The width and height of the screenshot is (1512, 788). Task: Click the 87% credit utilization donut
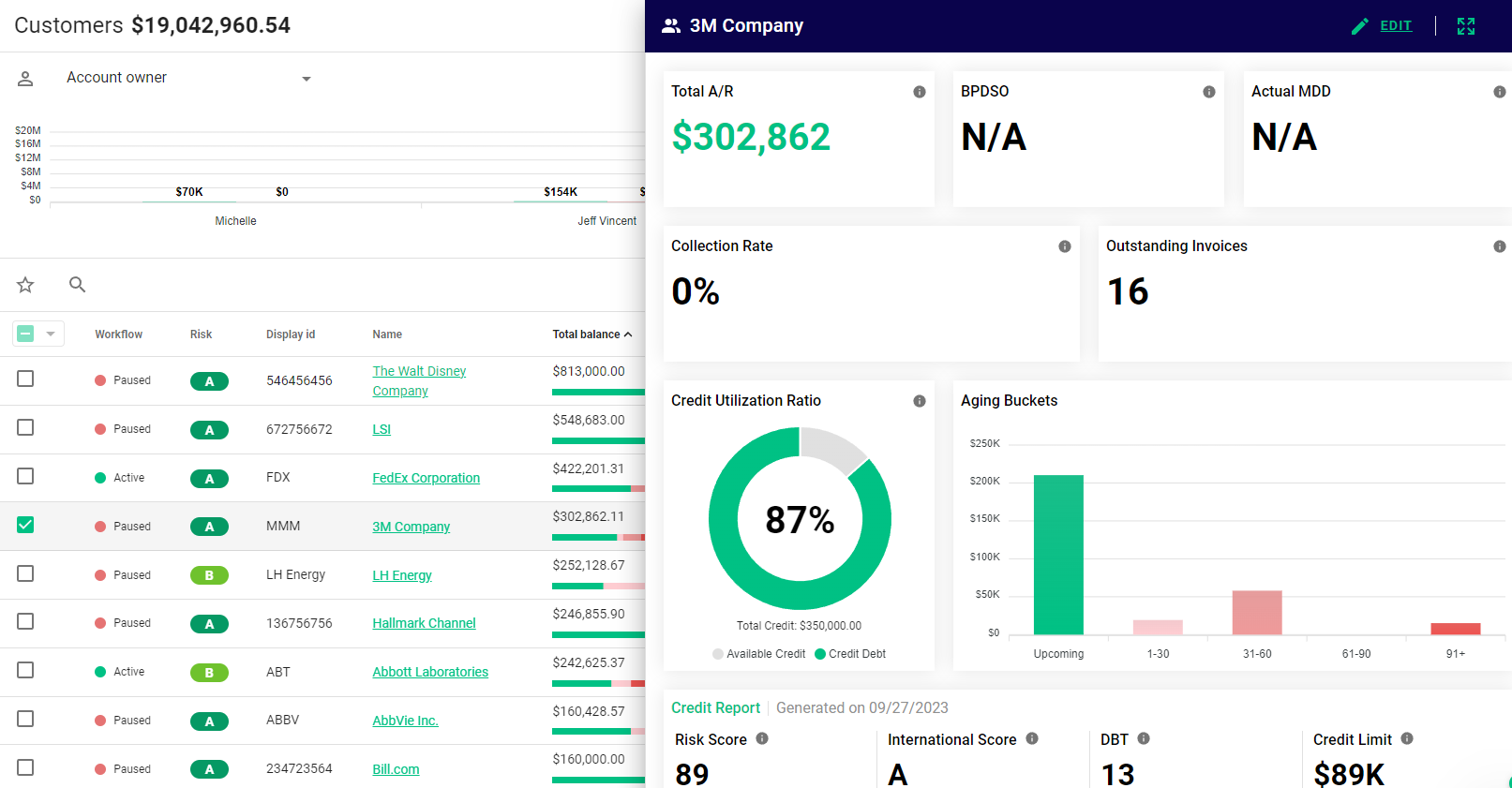pos(800,519)
